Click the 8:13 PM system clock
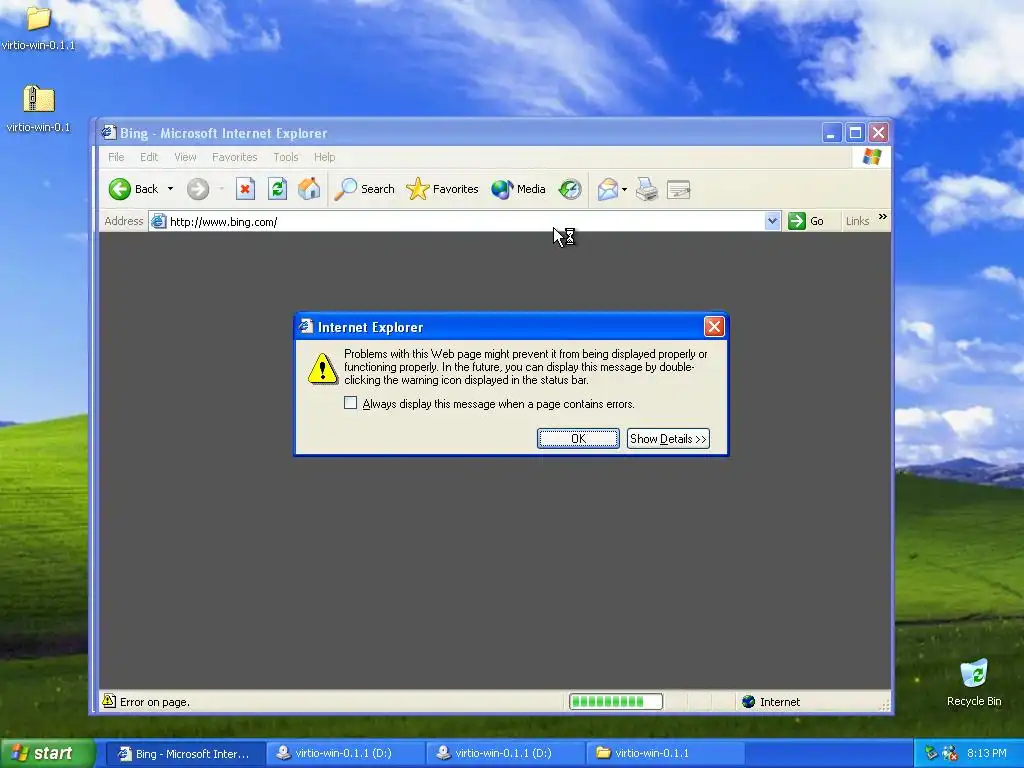 click(x=987, y=754)
